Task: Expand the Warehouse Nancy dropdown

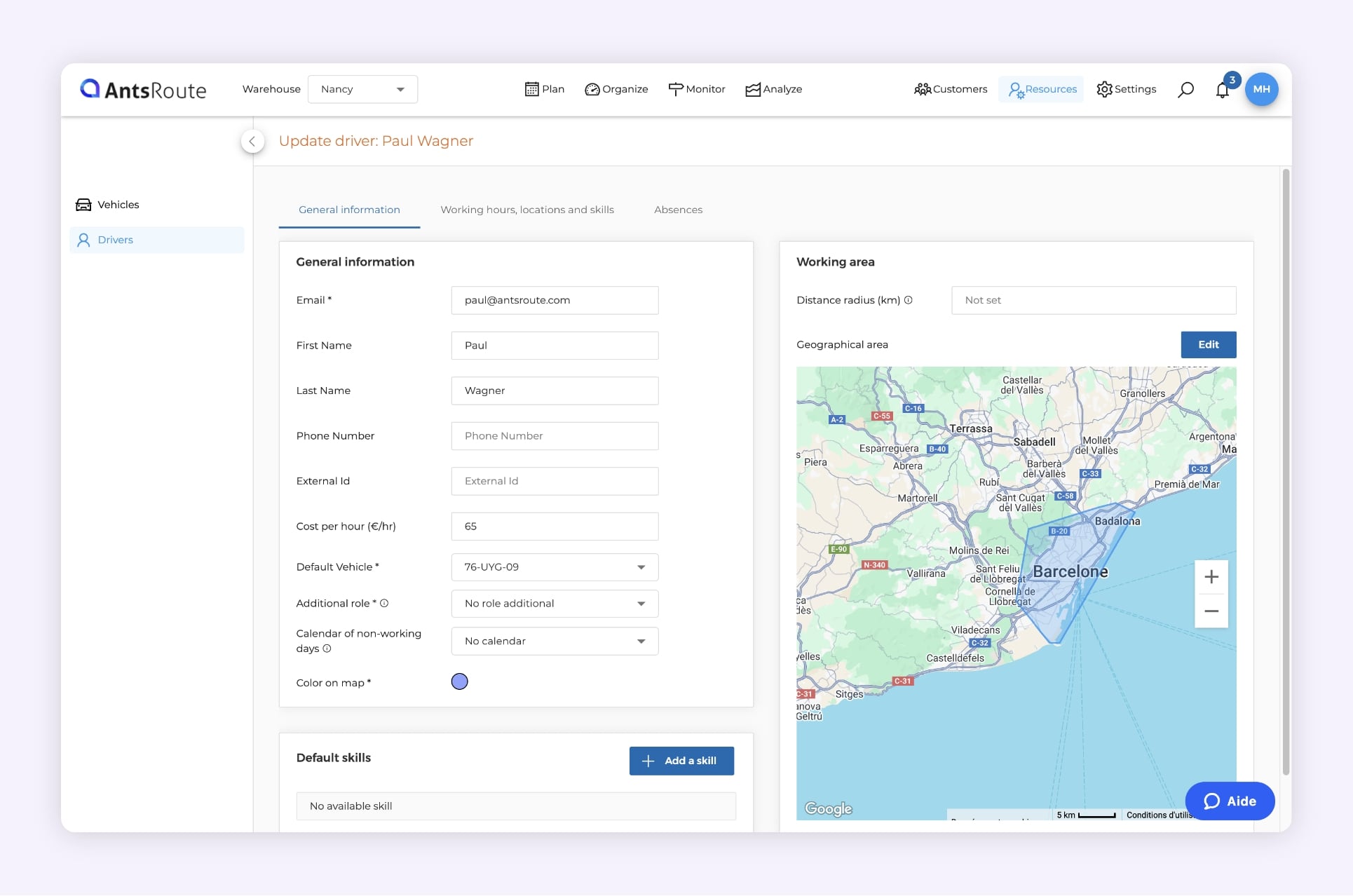Action: (362, 89)
